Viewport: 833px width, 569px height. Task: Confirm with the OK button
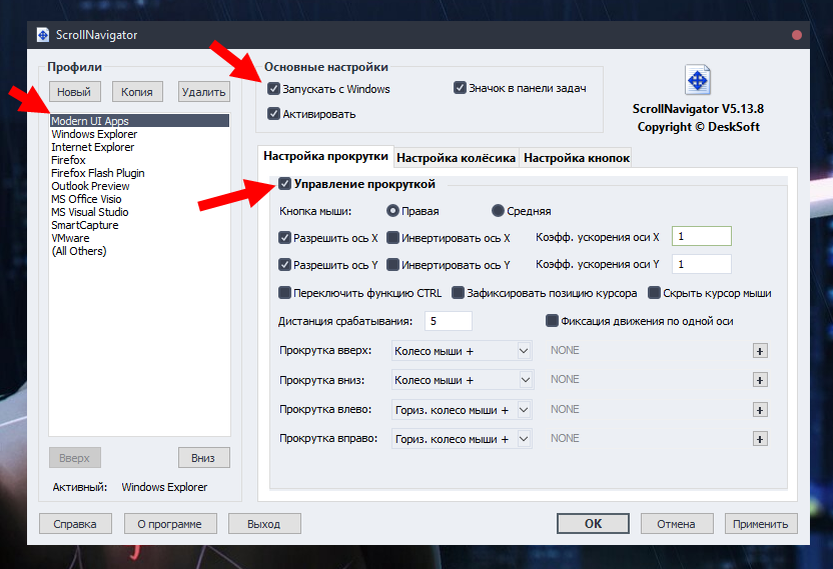593,524
